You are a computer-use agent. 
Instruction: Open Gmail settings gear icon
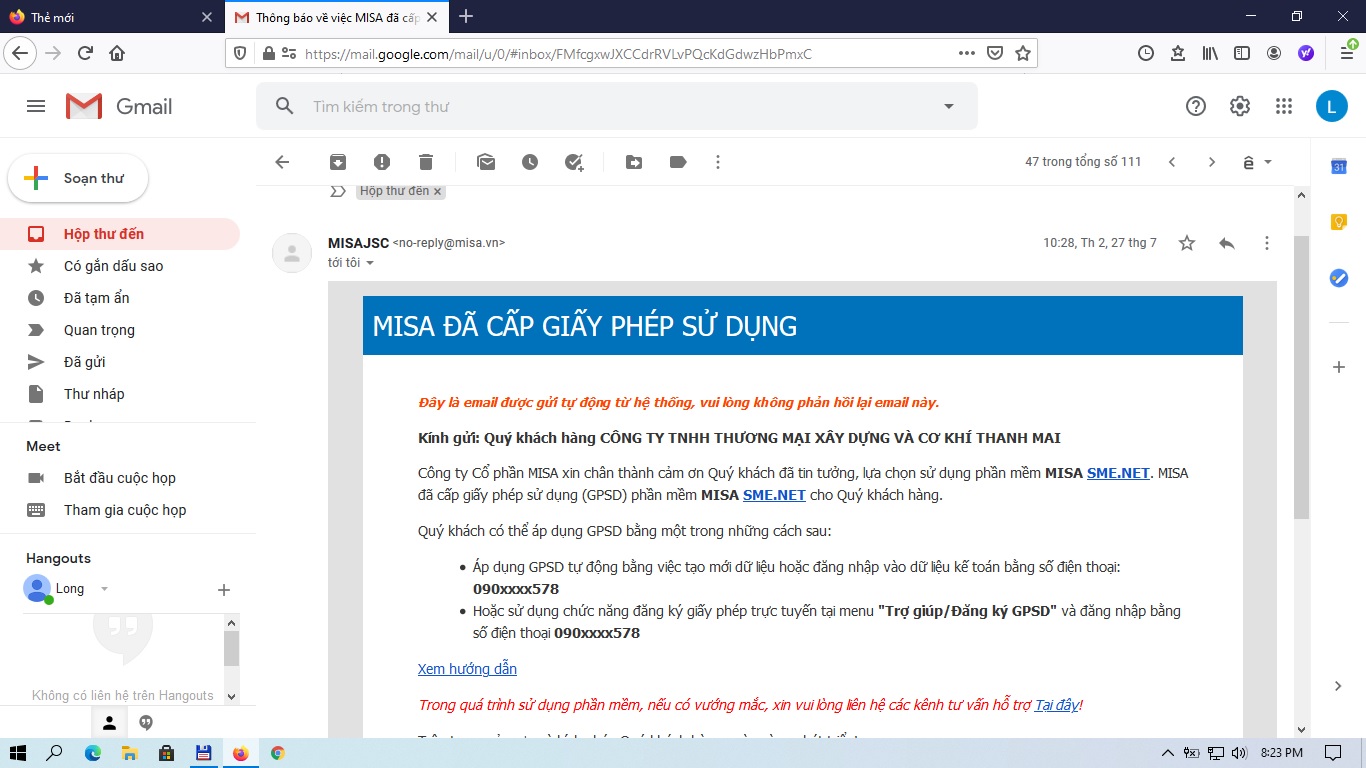coord(1240,106)
